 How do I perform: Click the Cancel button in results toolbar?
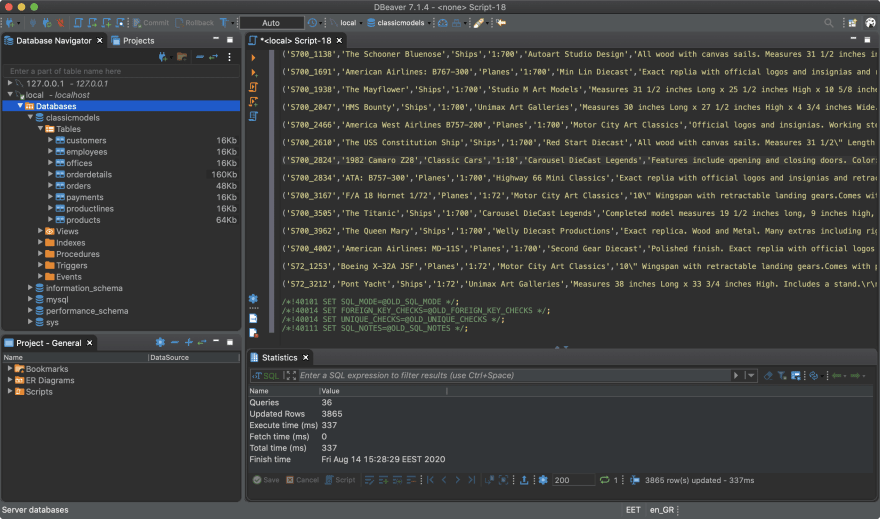pos(302,480)
